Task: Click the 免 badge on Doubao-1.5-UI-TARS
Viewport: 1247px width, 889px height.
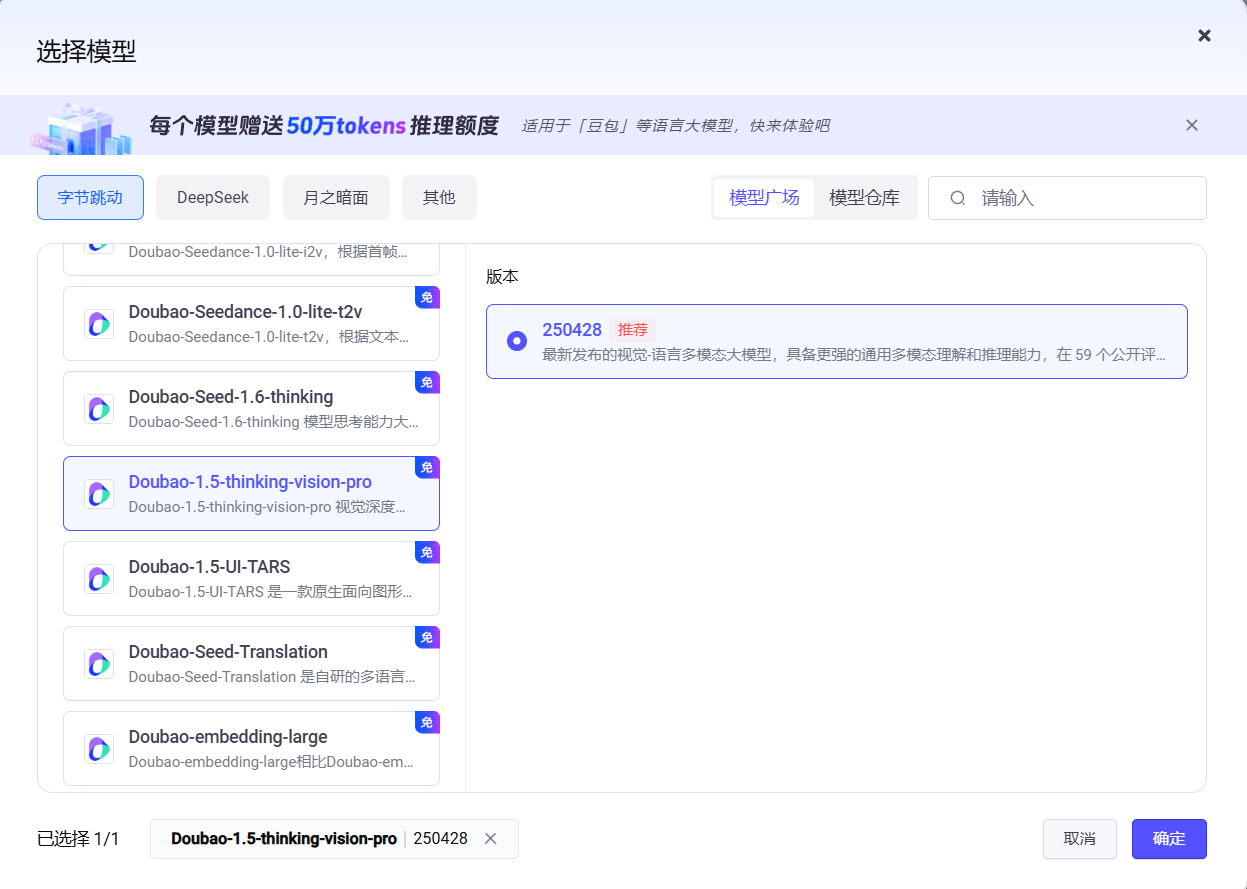Action: click(427, 553)
